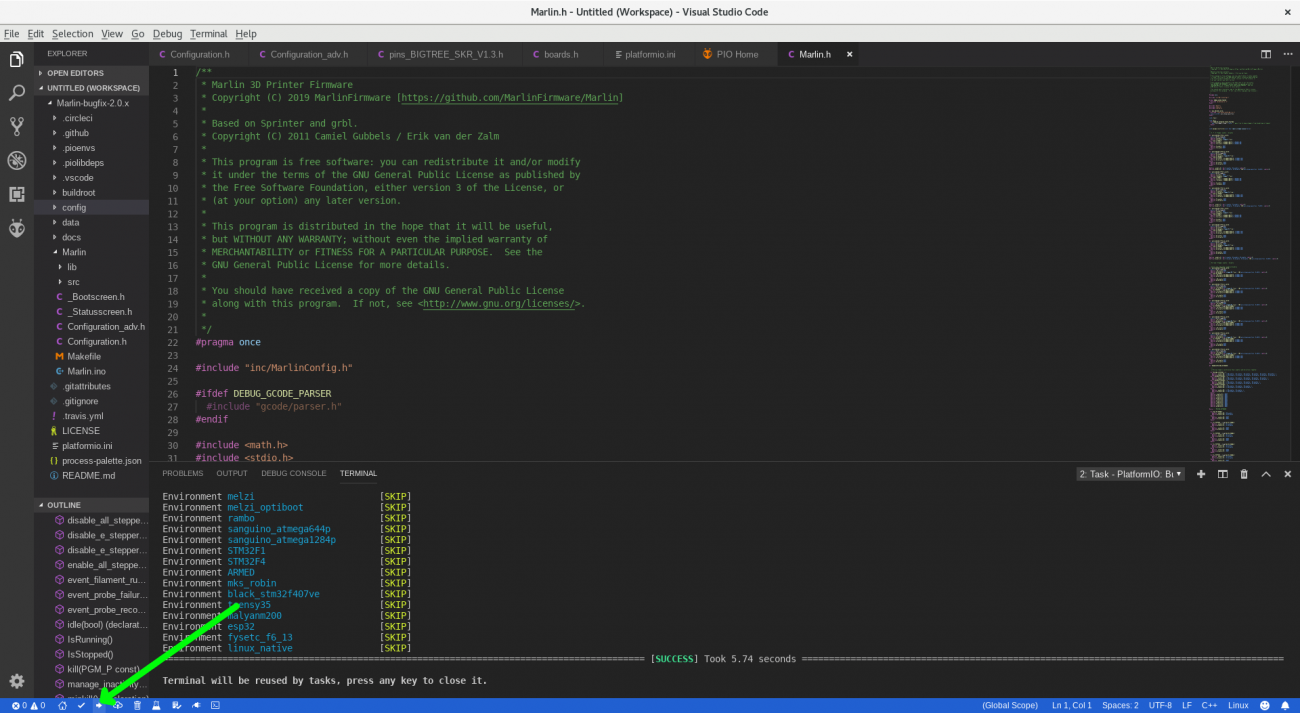Click the PlatformIO Test flask icon
Image resolution: width=1300 pixels, height=713 pixels.
click(x=156, y=705)
